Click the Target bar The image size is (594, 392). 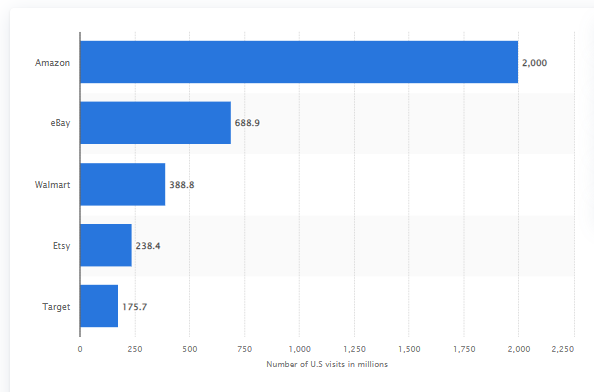click(x=99, y=306)
